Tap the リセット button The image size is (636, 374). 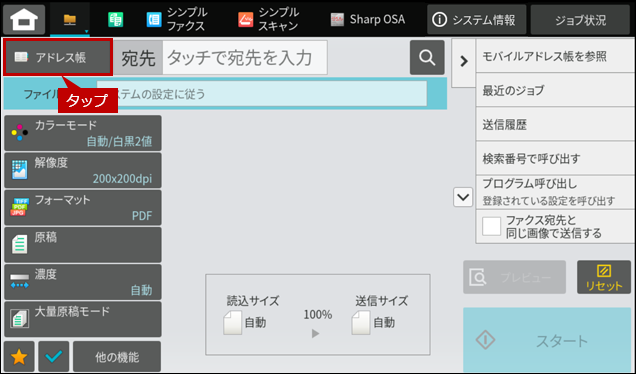coord(604,277)
